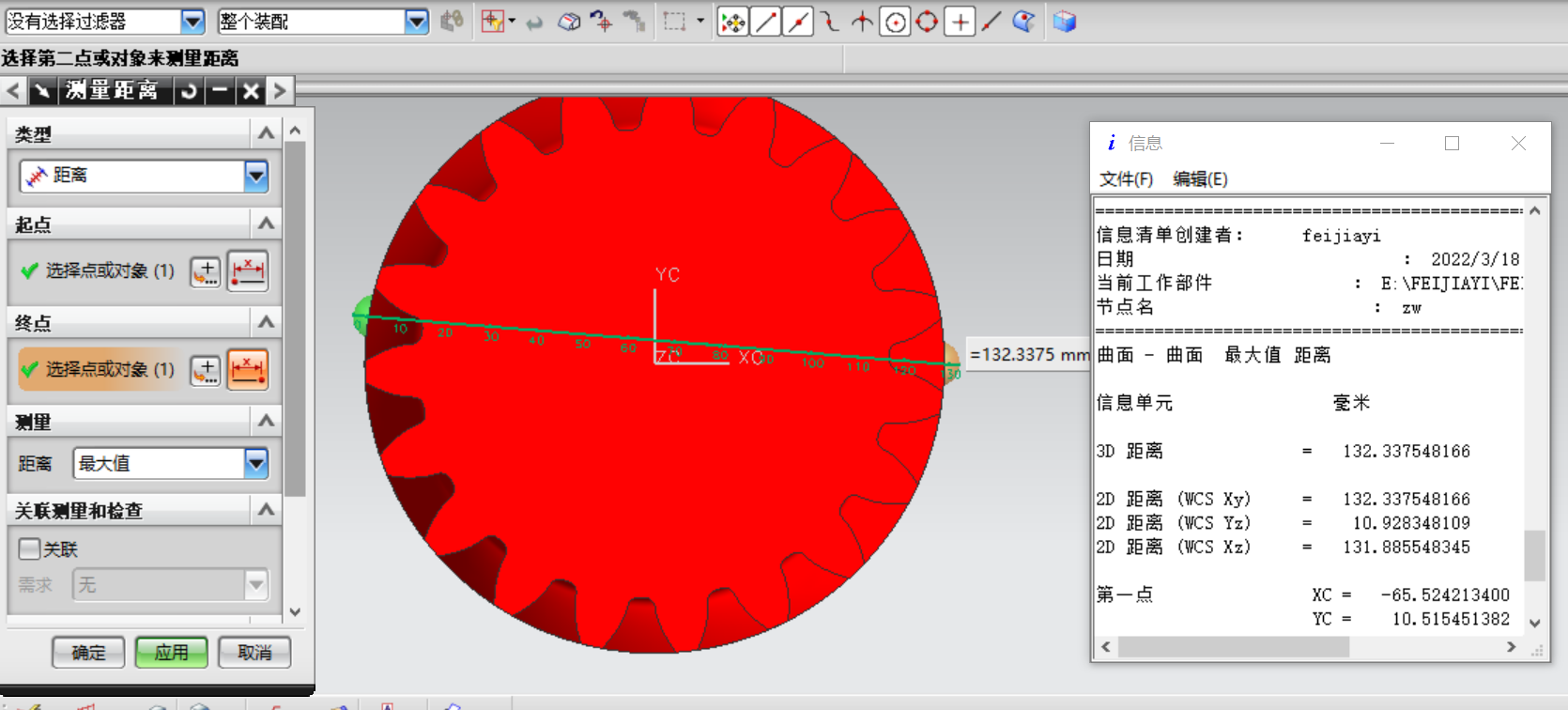Click the 确定 button
This screenshot has width=1568, height=710.
[88, 652]
